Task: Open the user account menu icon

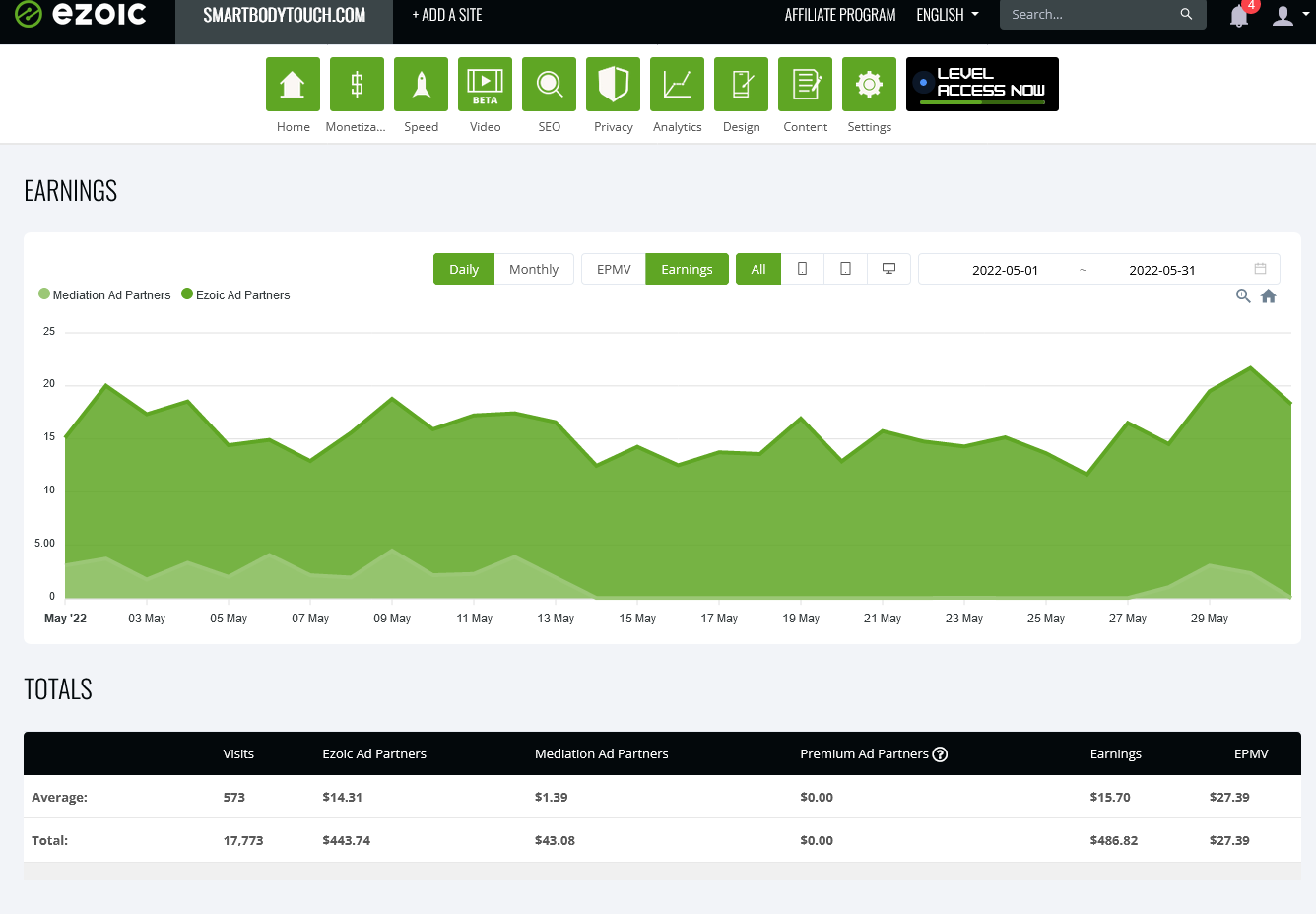Action: click(x=1283, y=15)
